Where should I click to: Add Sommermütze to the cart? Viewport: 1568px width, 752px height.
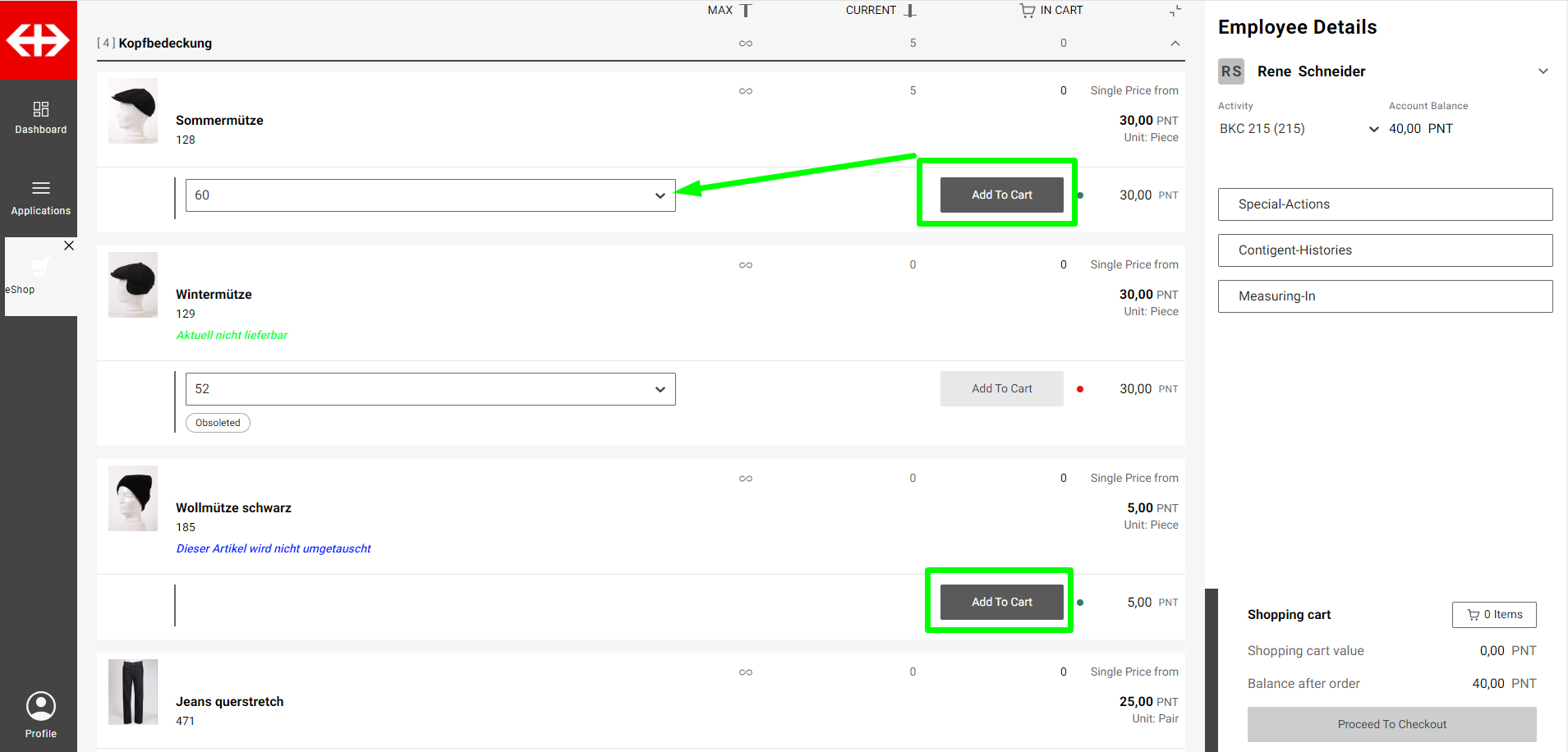(x=1001, y=195)
